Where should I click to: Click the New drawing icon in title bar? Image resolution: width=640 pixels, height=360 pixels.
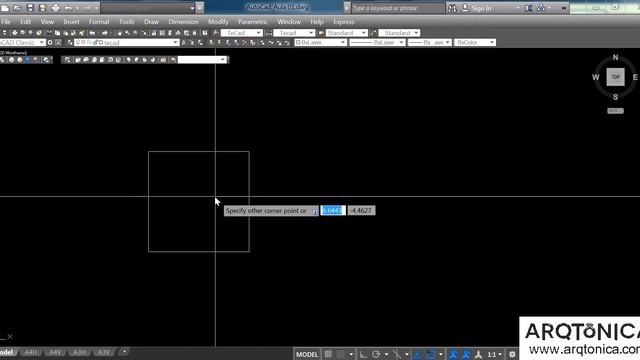click(x=5, y=8)
